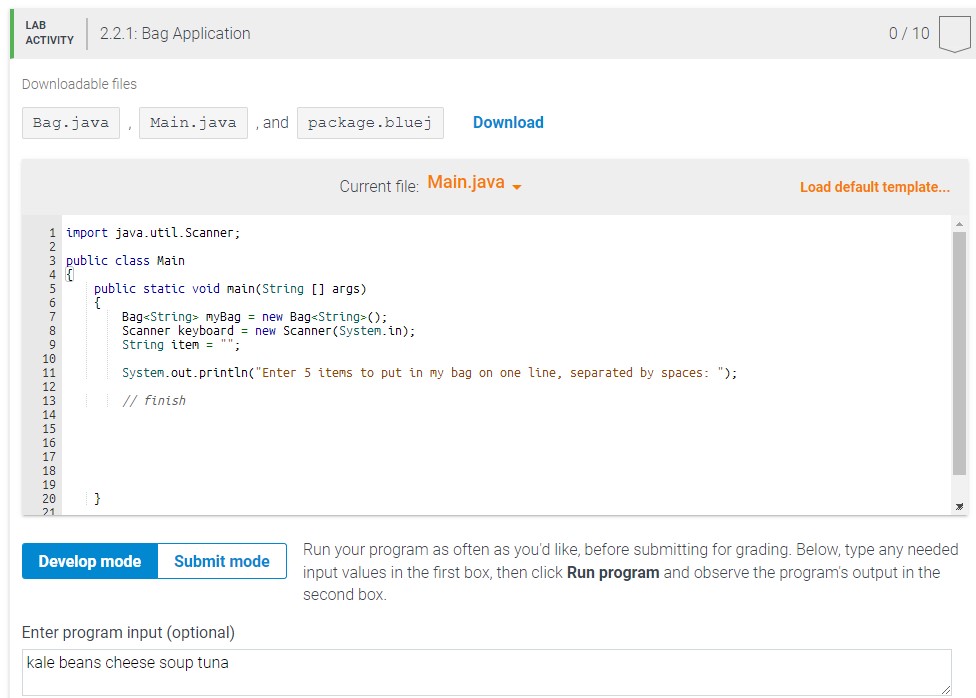Select the Bag.java file chip
This screenshot has width=976, height=698.
(x=69, y=122)
